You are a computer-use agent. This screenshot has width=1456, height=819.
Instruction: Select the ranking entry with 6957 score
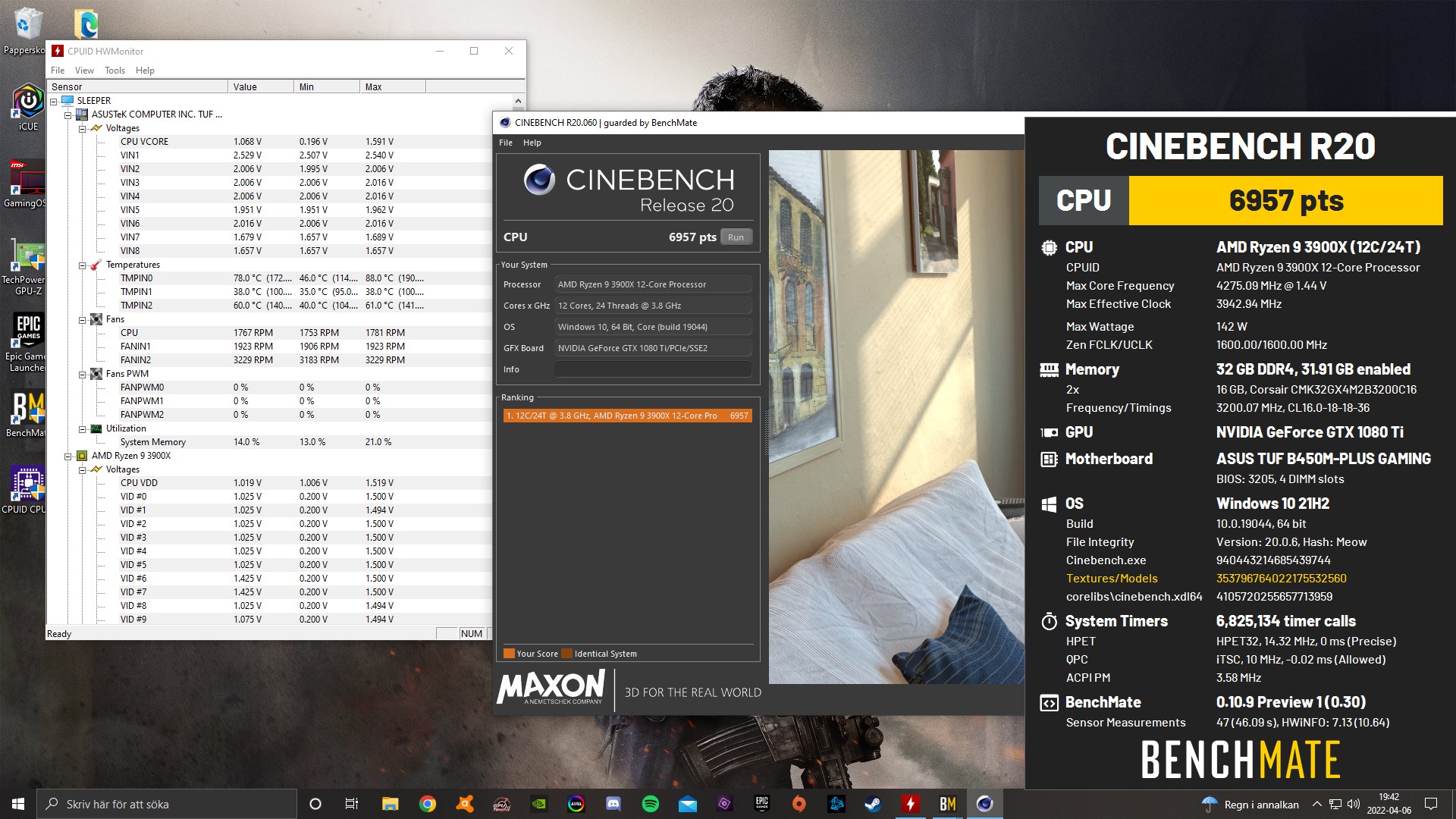pos(627,416)
